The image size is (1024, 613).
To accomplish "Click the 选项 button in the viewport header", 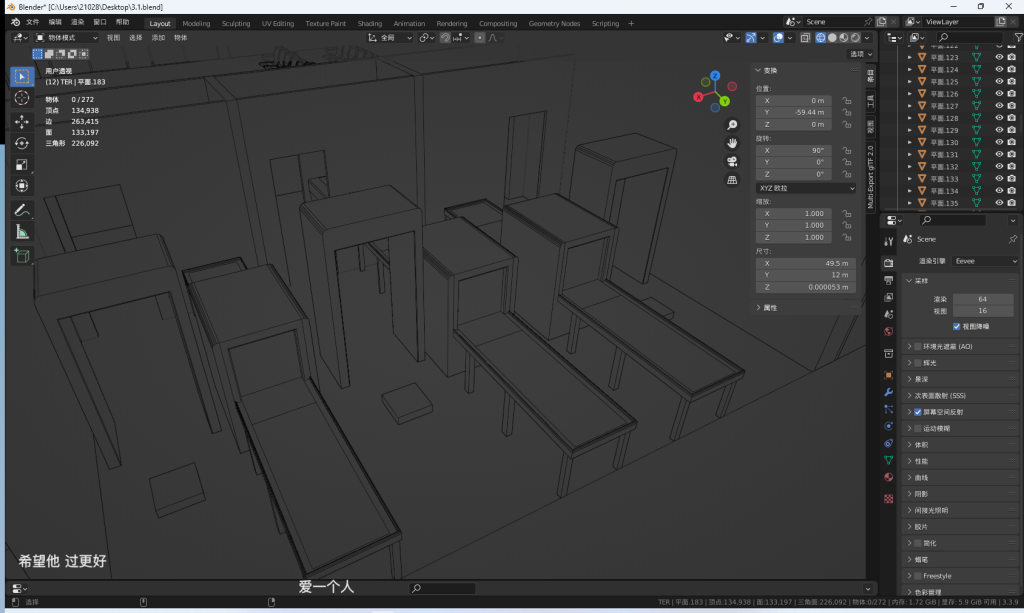I will (857, 54).
